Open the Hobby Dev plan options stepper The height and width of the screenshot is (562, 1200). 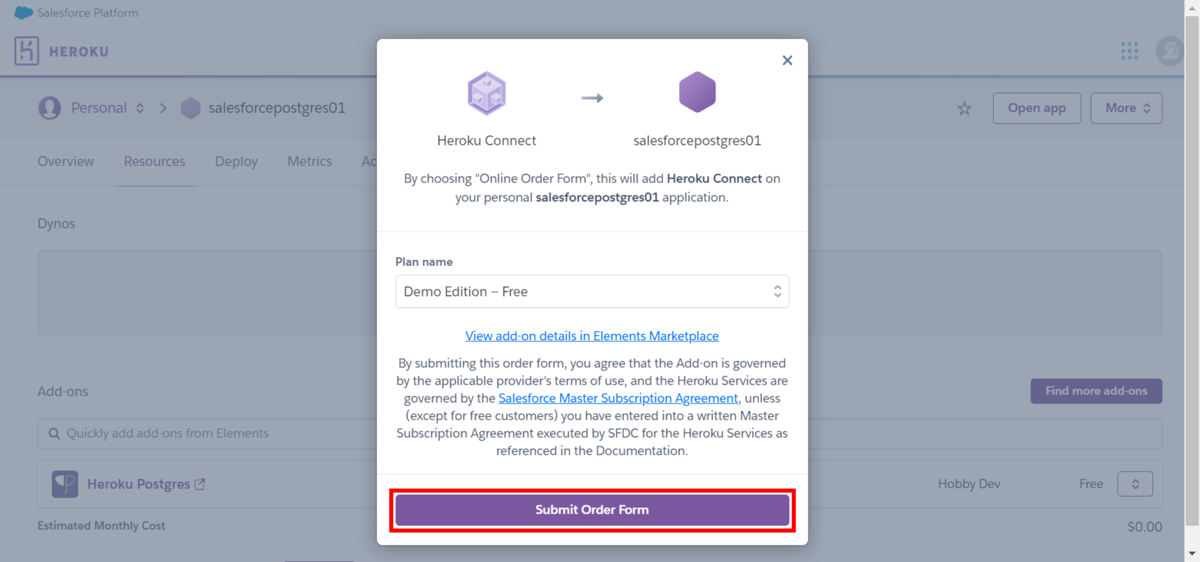pos(1135,484)
